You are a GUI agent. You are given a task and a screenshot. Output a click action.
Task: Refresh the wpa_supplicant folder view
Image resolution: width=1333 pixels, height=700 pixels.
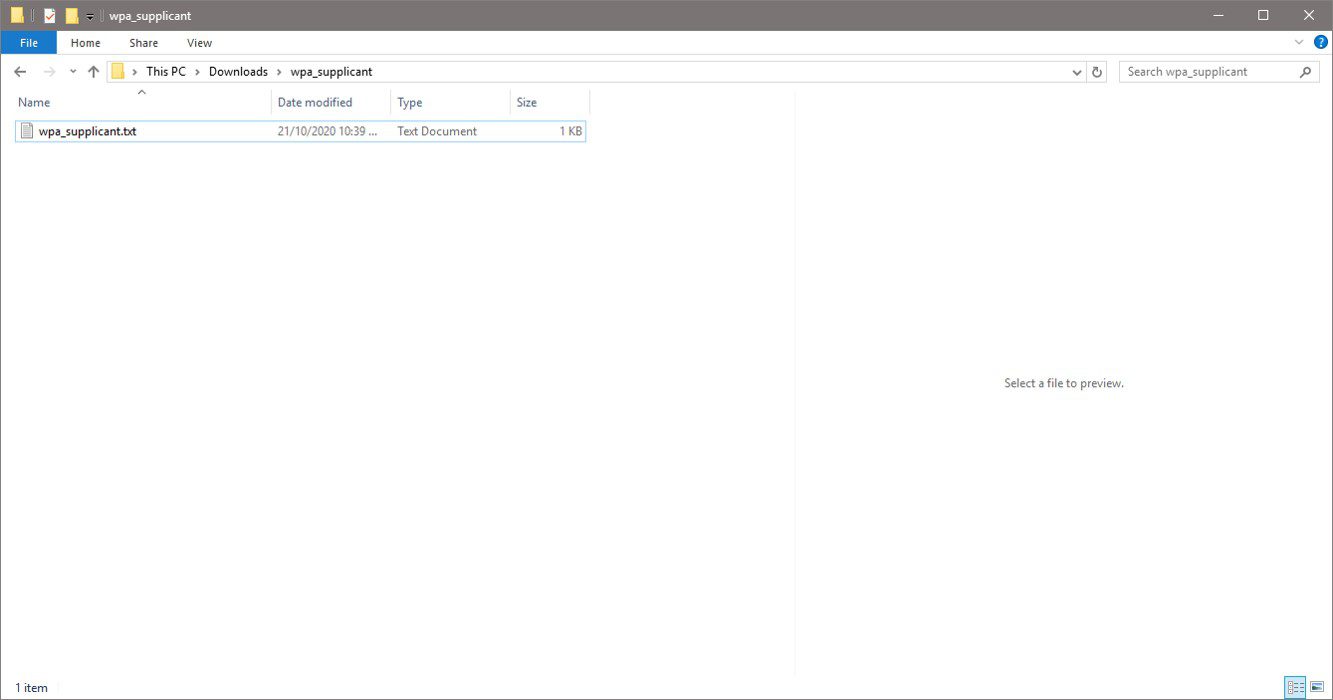1097,72
